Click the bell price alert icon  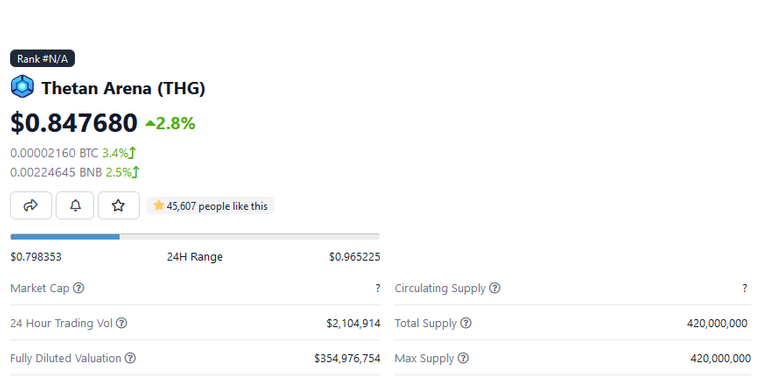pos(75,206)
